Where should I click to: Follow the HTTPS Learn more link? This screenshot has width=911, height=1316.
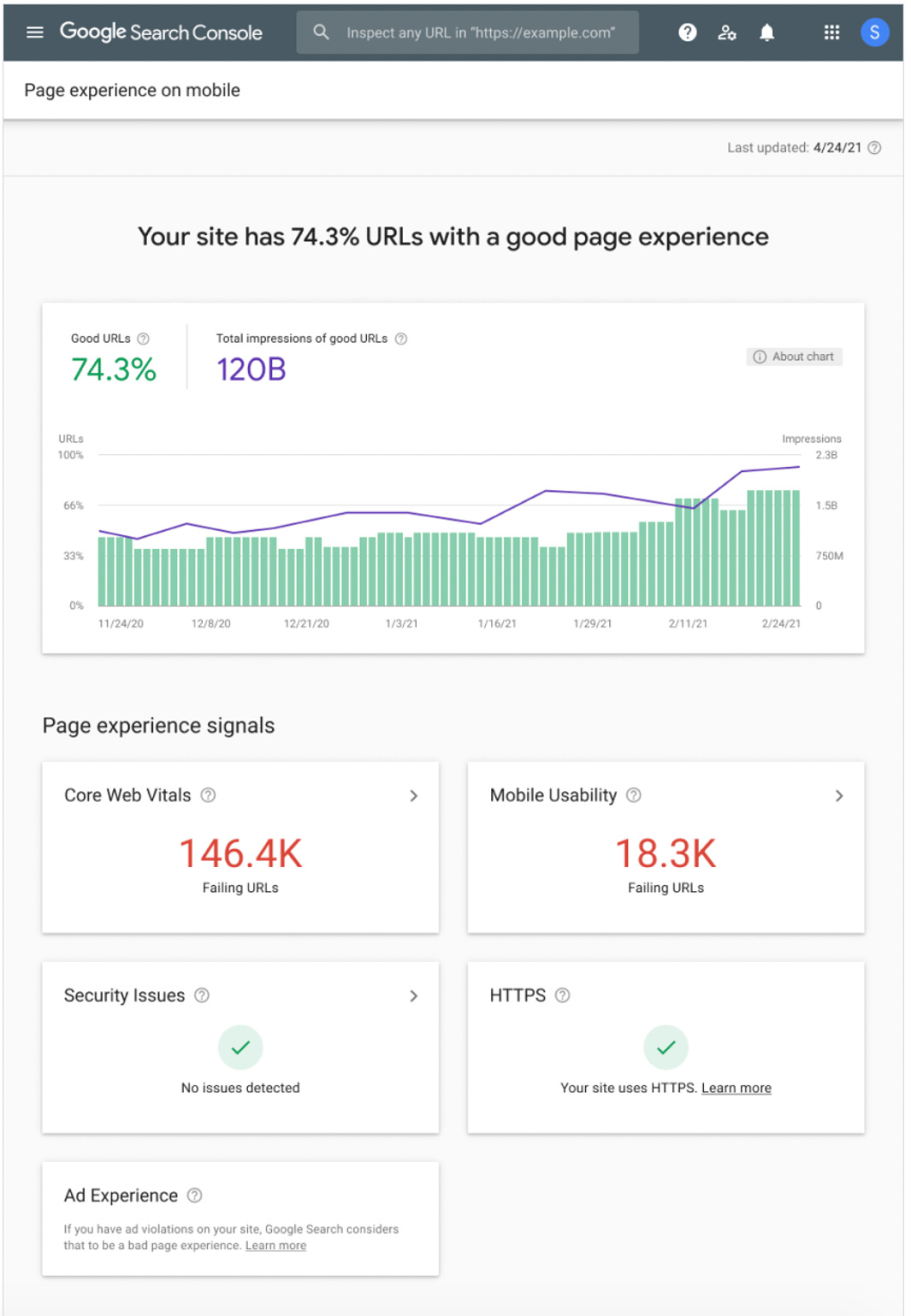[735, 1087]
